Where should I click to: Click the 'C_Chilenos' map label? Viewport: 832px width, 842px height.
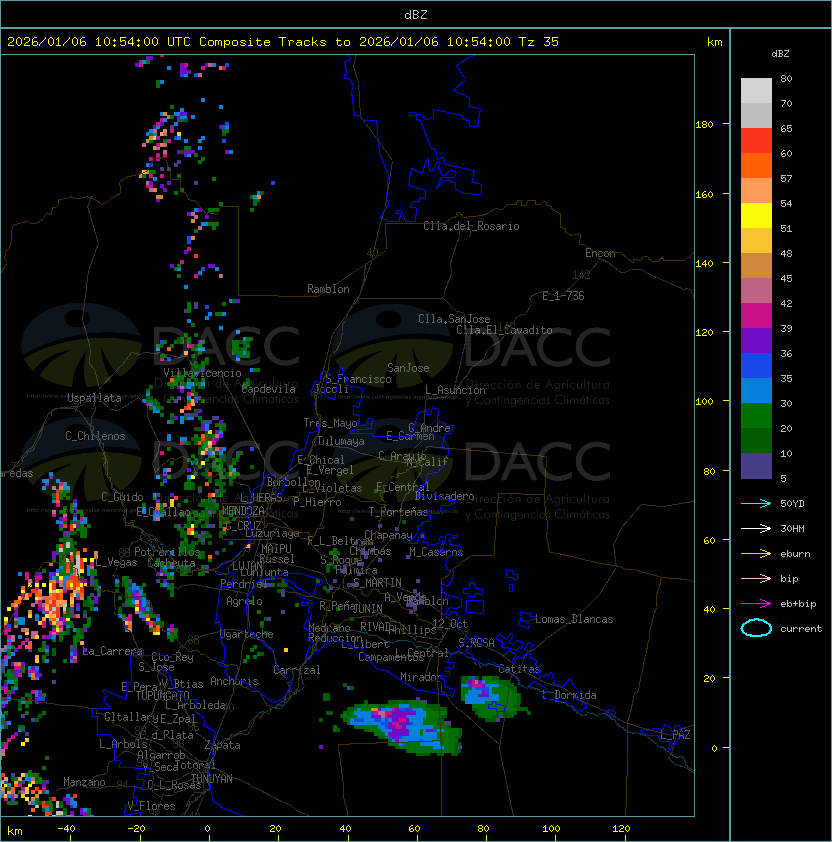click(x=95, y=436)
